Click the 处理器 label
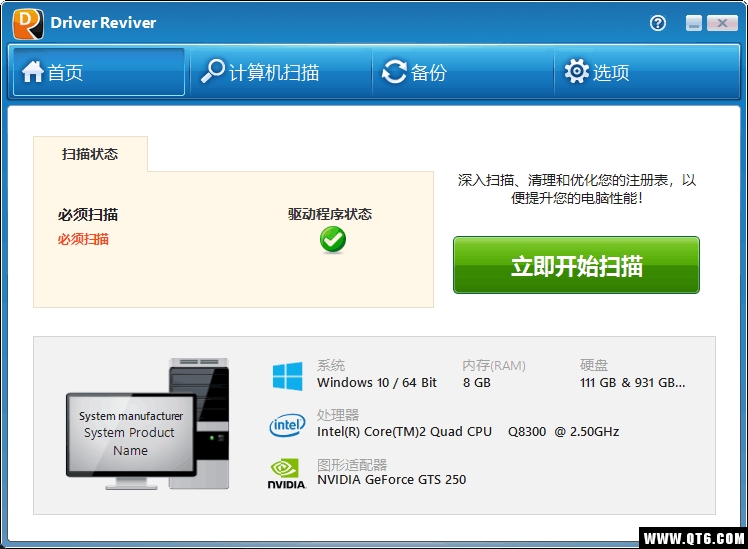Viewport: 748px width, 549px height. (338, 414)
